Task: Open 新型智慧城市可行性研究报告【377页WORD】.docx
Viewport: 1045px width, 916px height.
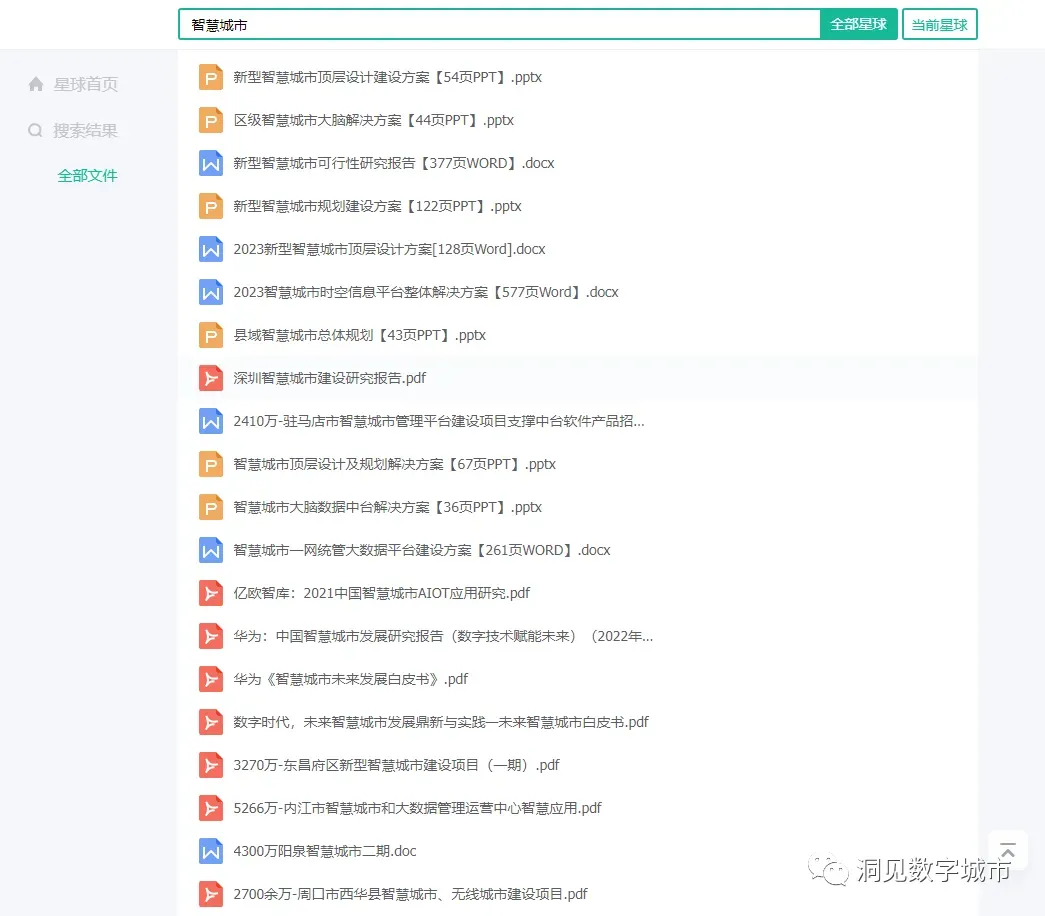Action: click(x=394, y=163)
